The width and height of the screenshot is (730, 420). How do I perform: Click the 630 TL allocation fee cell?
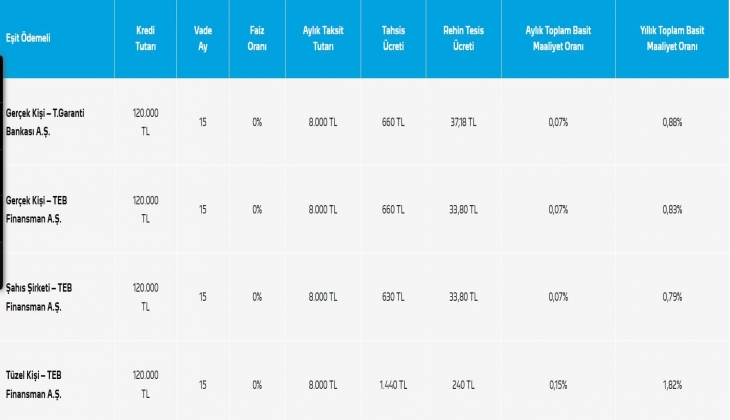pos(393,297)
